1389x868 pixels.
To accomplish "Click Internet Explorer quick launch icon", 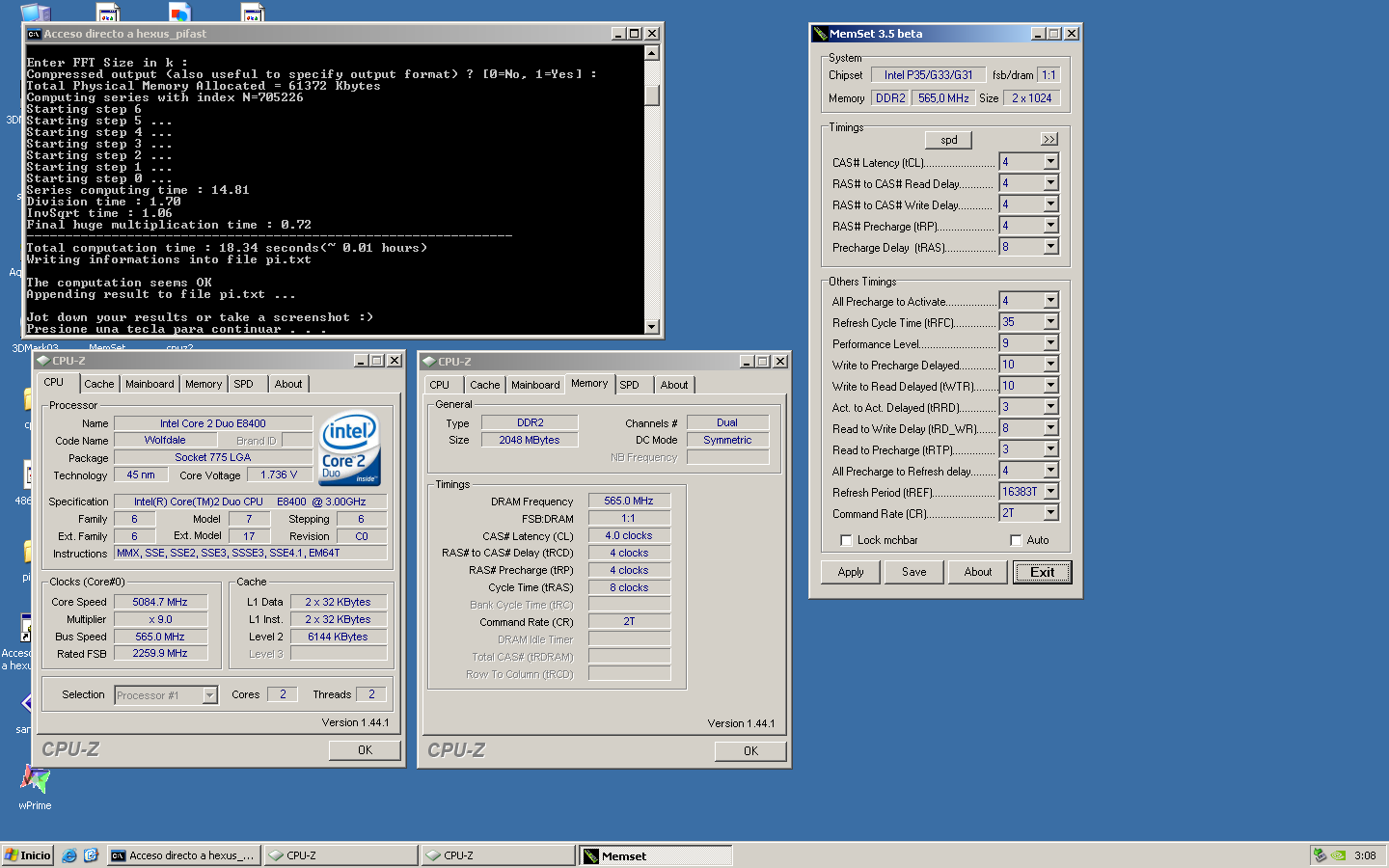I will [69, 855].
